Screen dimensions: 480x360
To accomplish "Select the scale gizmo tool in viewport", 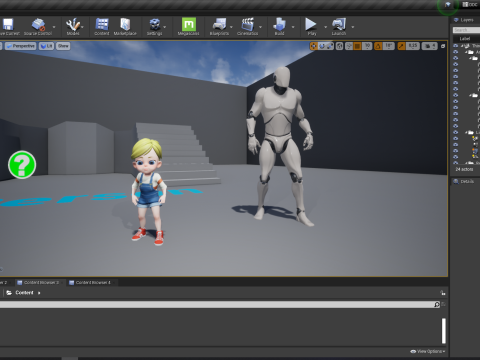I will pyautogui.click(x=330, y=46).
